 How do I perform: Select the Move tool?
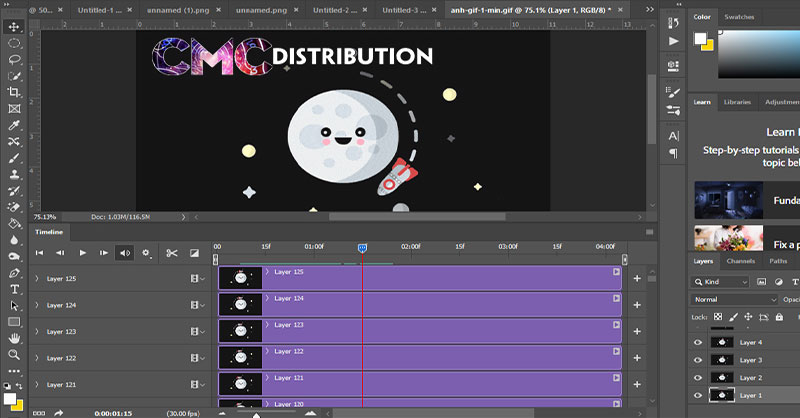click(14, 28)
